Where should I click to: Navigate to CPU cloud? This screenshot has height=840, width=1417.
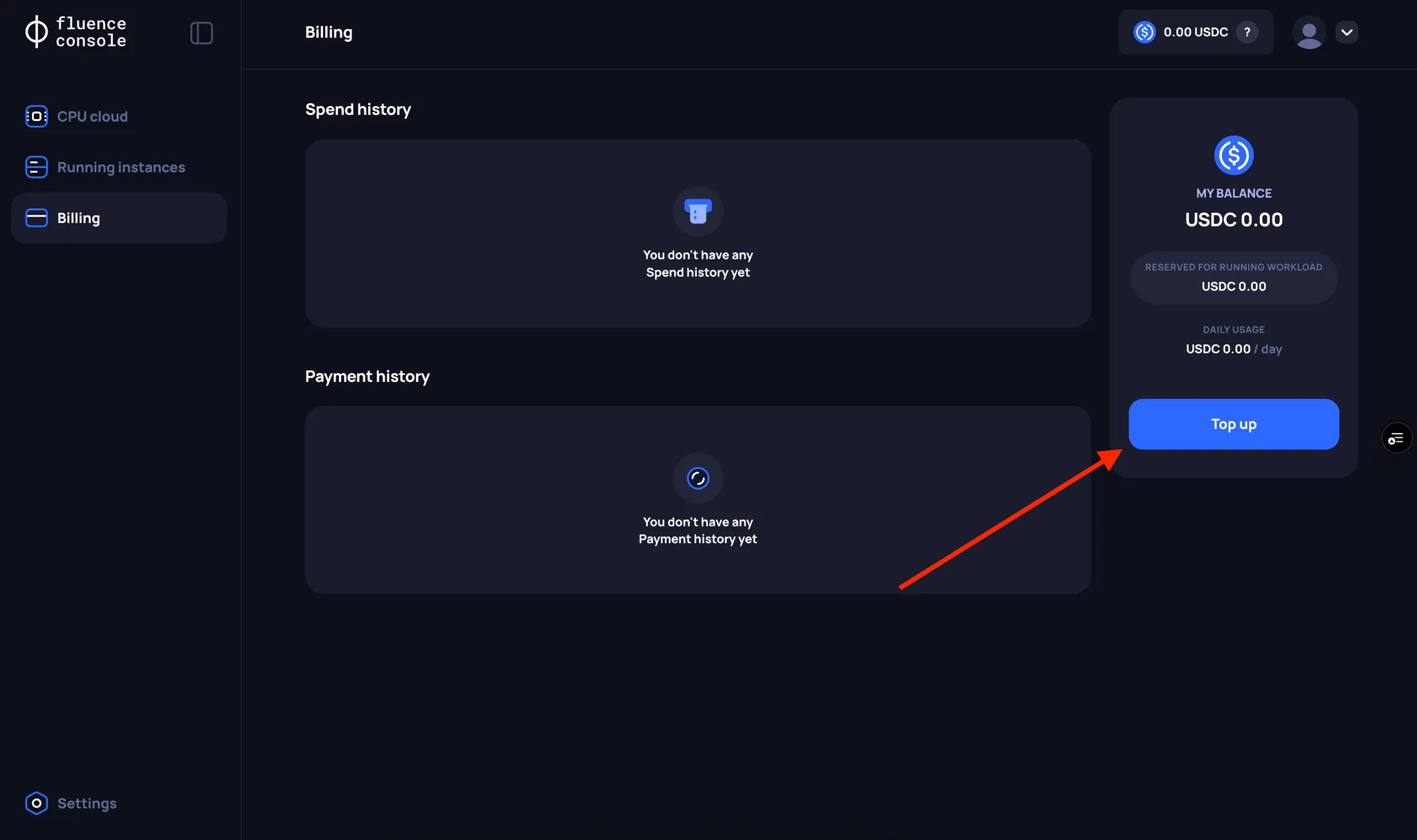[92, 116]
